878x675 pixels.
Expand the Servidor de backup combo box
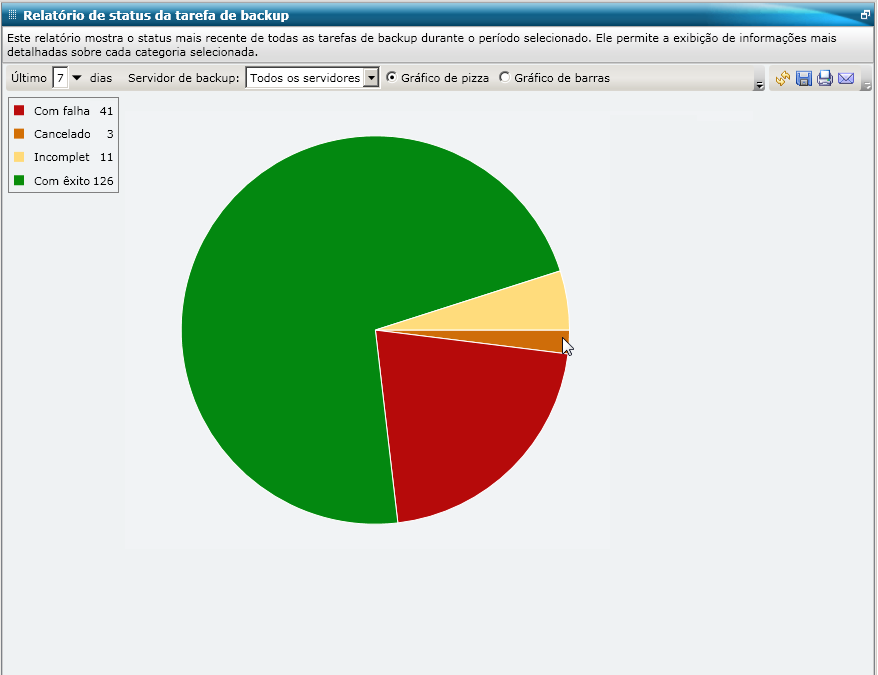pyautogui.click(x=371, y=78)
